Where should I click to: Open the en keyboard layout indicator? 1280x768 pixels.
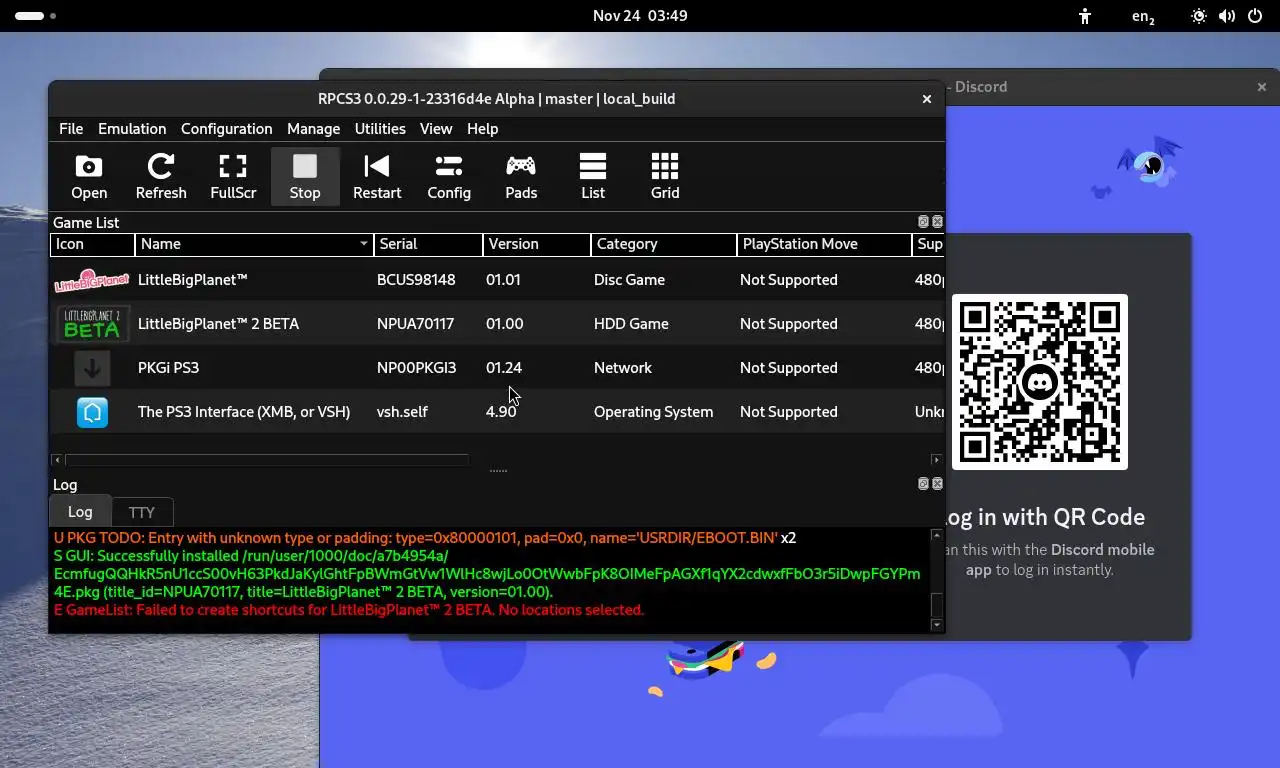[x=1143, y=16]
